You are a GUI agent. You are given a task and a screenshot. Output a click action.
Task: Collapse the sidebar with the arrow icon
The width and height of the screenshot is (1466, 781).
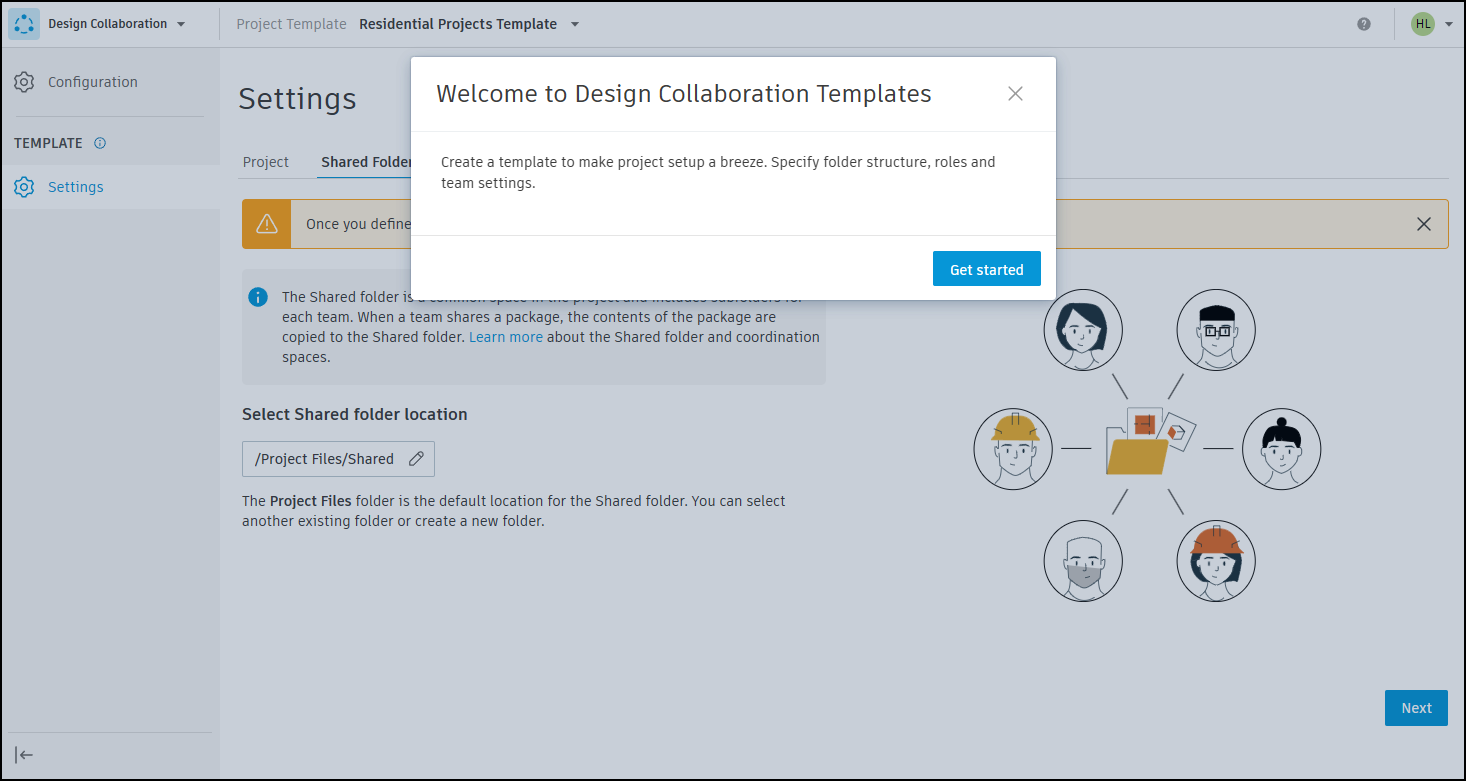click(x=24, y=755)
